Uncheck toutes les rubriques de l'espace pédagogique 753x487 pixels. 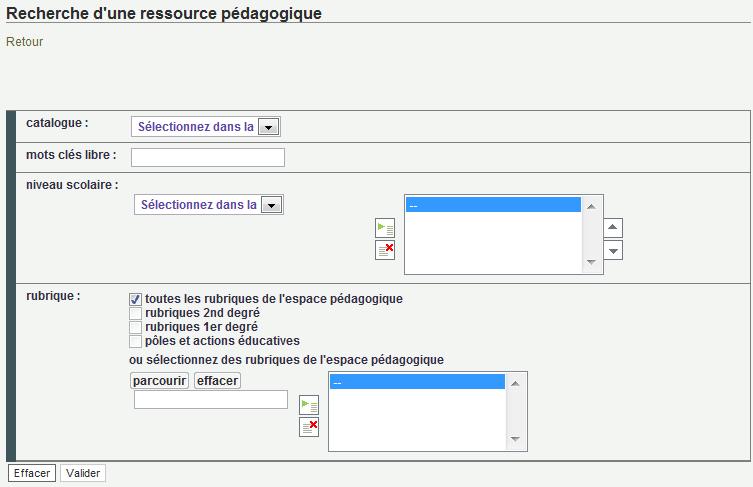pos(135,299)
